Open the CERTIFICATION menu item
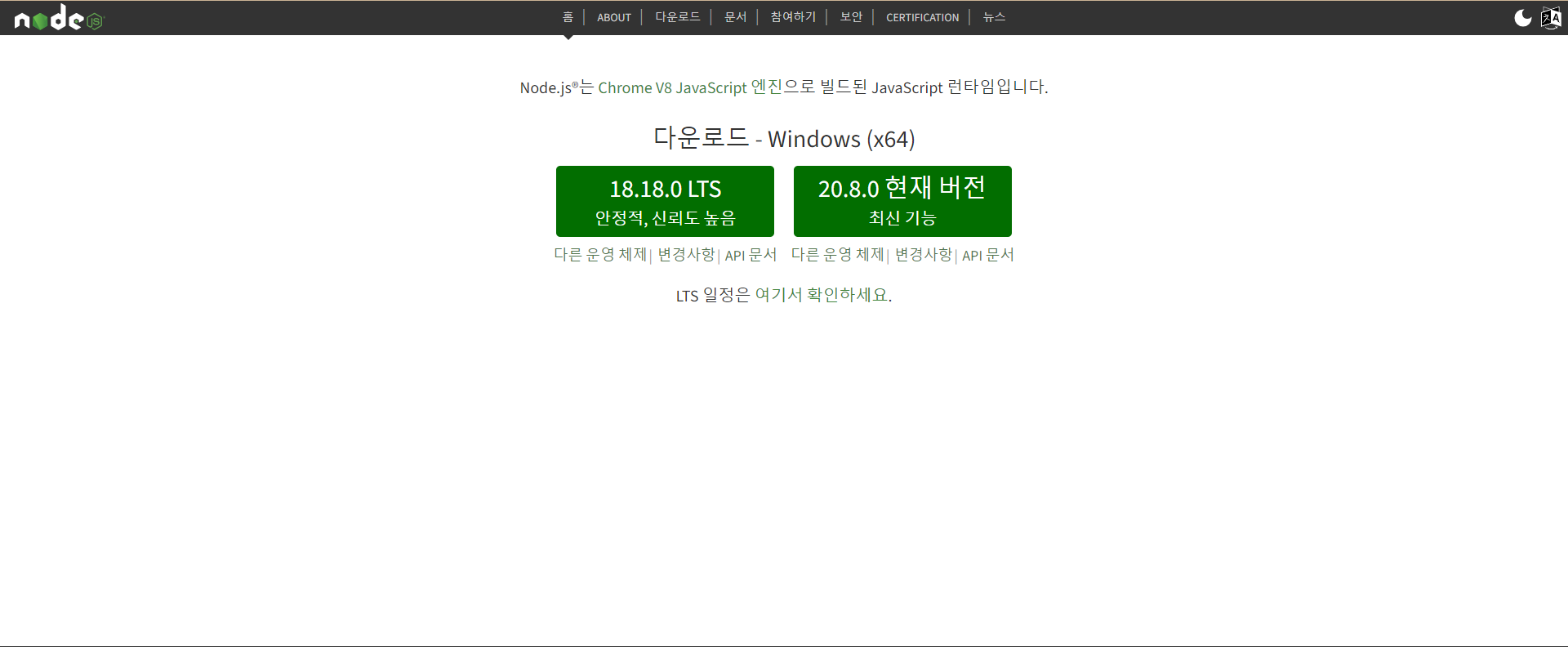Viewport: 1568px width, 647px height. pyautogui.click(x=923, y=17)
